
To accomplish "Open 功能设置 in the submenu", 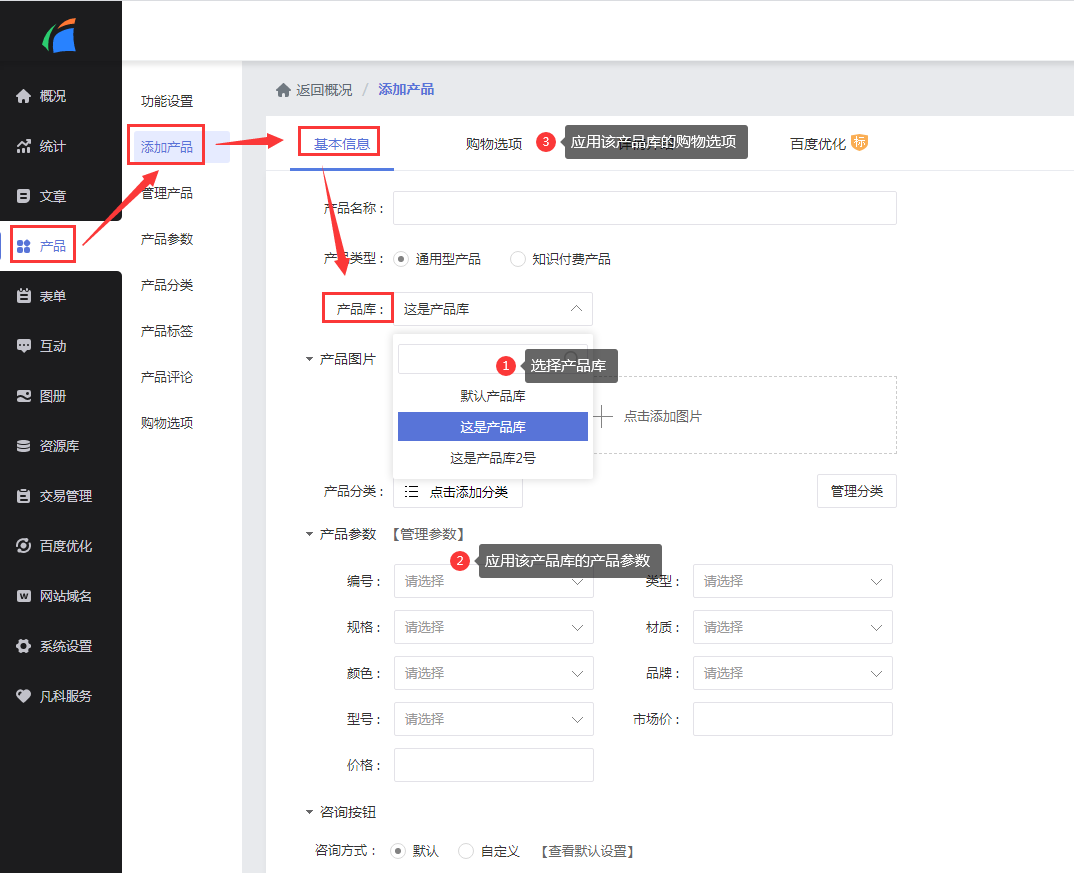I will coord(166,101).
